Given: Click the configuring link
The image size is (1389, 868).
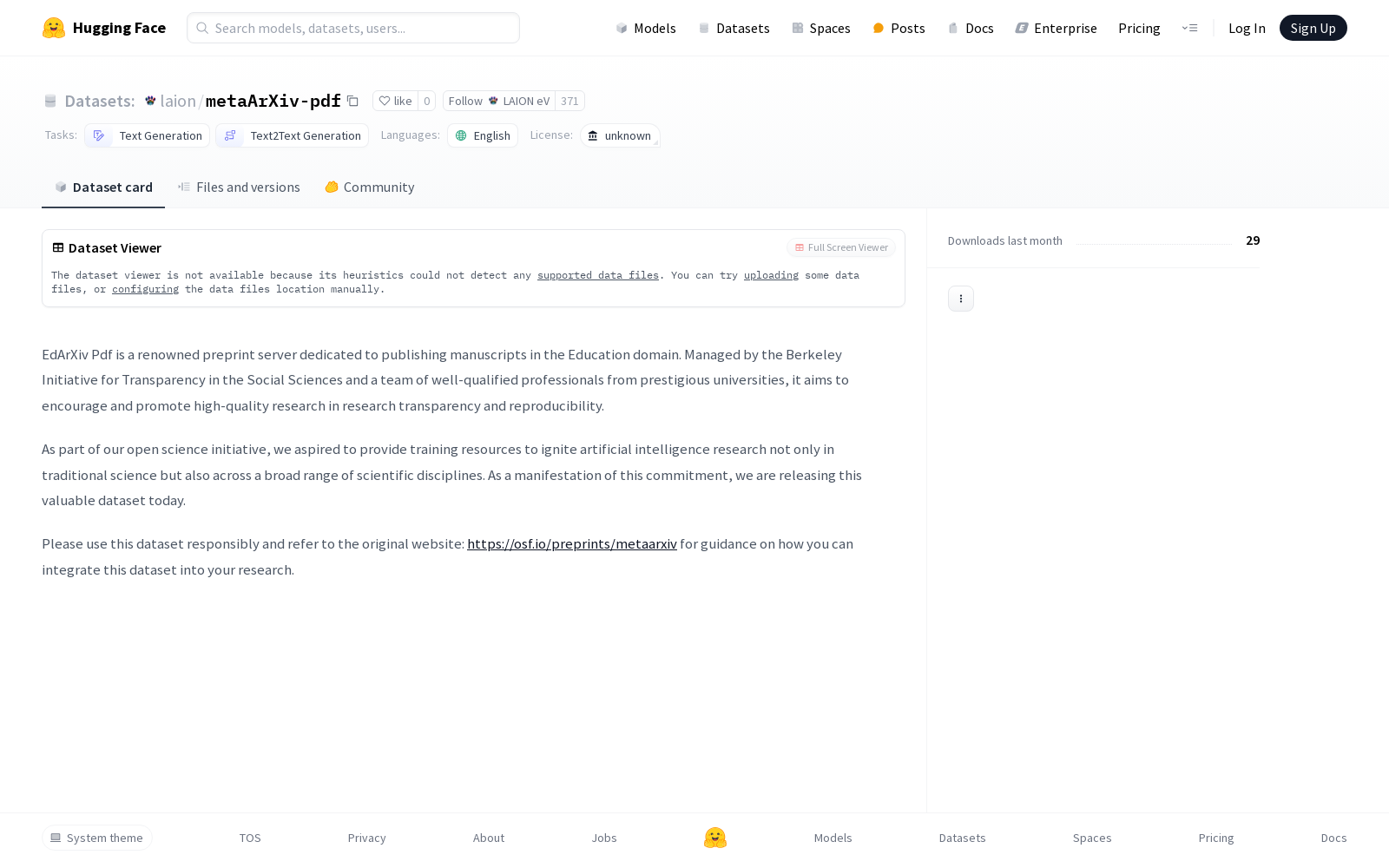Looking at the screenshot, I should 145,289.
